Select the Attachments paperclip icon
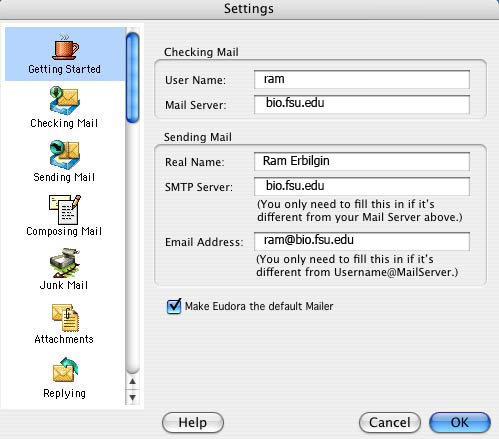The width and height of the screenshot is (499, 439). [x=65, y=318]
